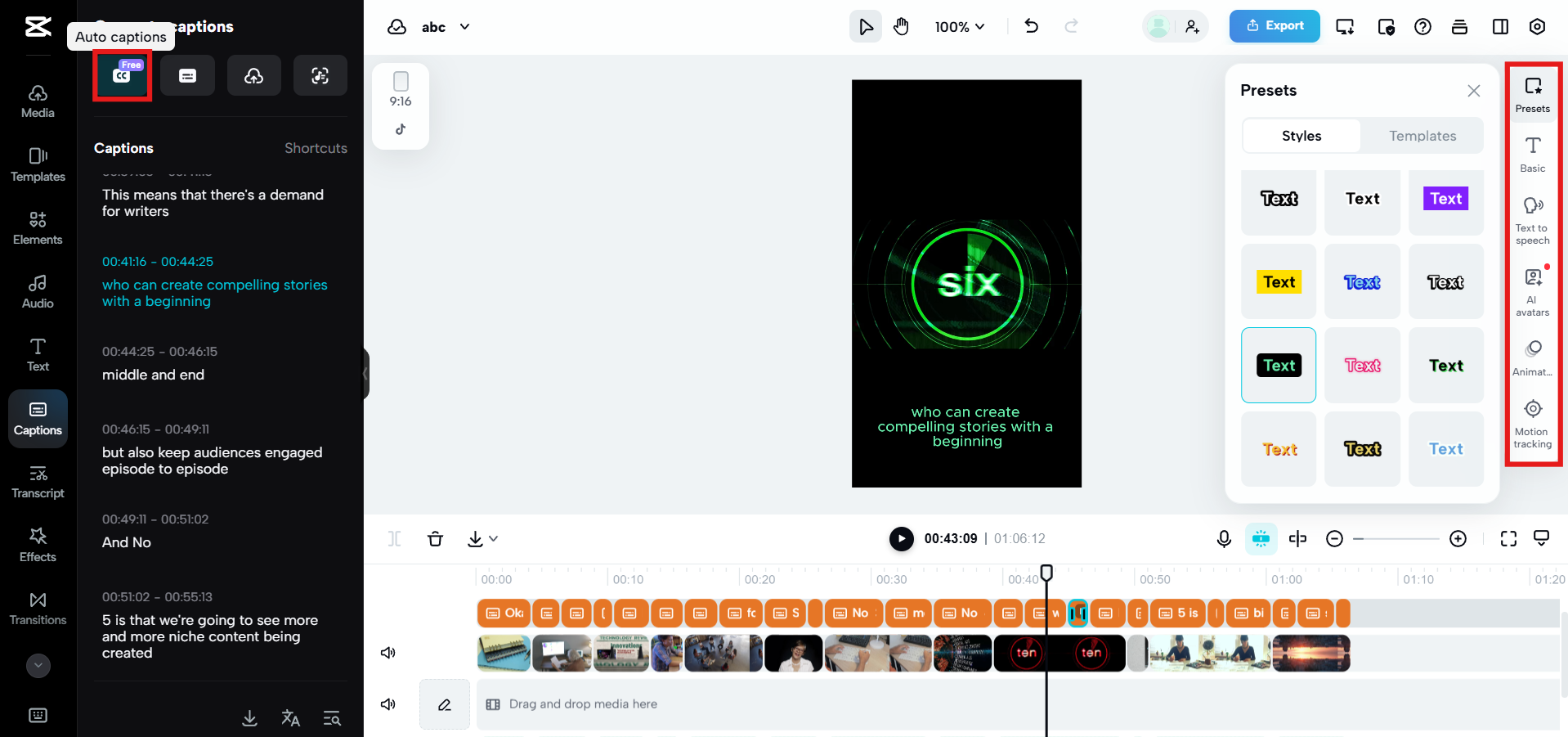Click the split-at-playhead icon by zoom controls
Image resolution: width=1568 pixels, height=737 pixels.
(1297, 538)
